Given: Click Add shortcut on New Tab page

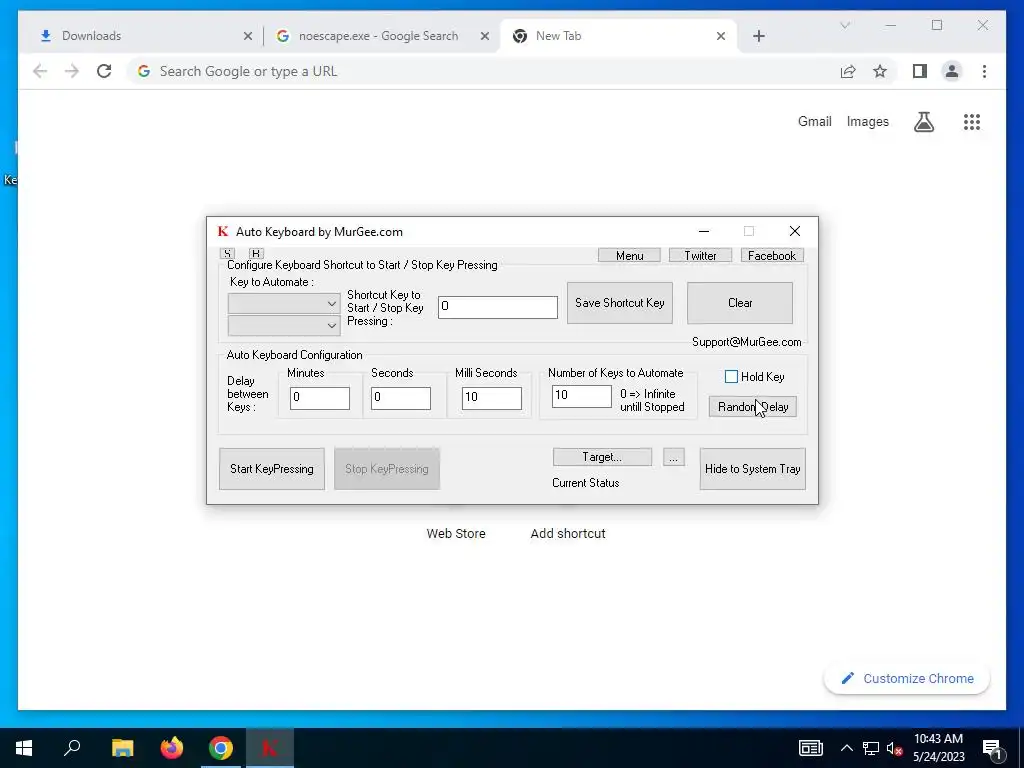Looking at the screenshot, I should tap(568, 534).
